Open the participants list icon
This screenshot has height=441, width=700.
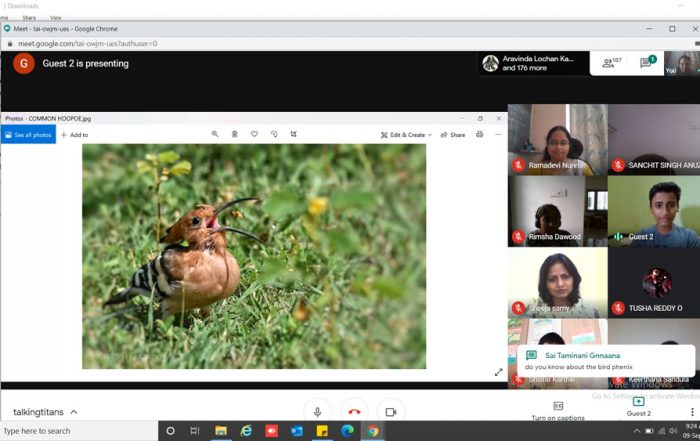coord(610,63)
